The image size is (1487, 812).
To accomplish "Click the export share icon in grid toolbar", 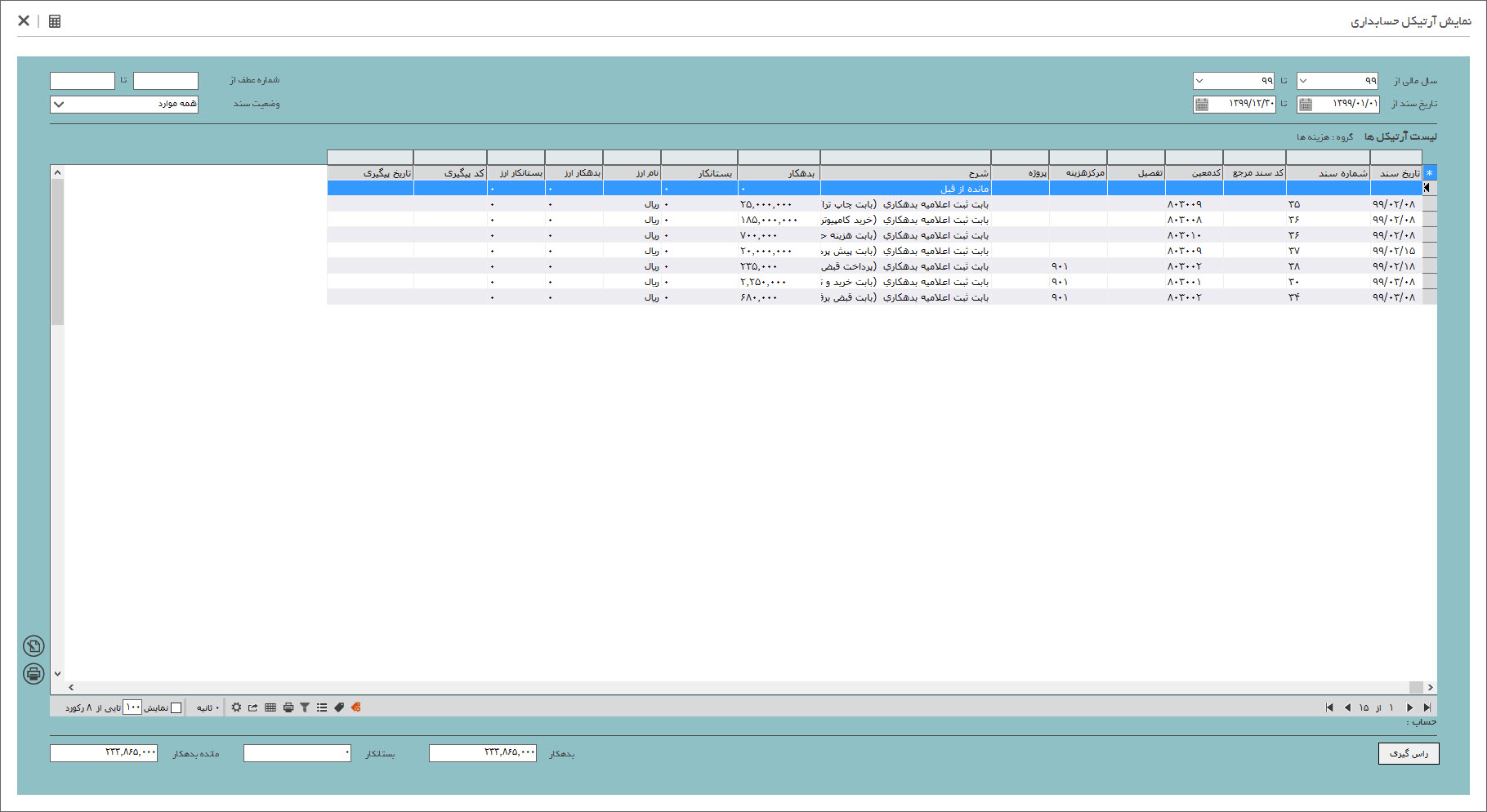I will tap(253, 707).
